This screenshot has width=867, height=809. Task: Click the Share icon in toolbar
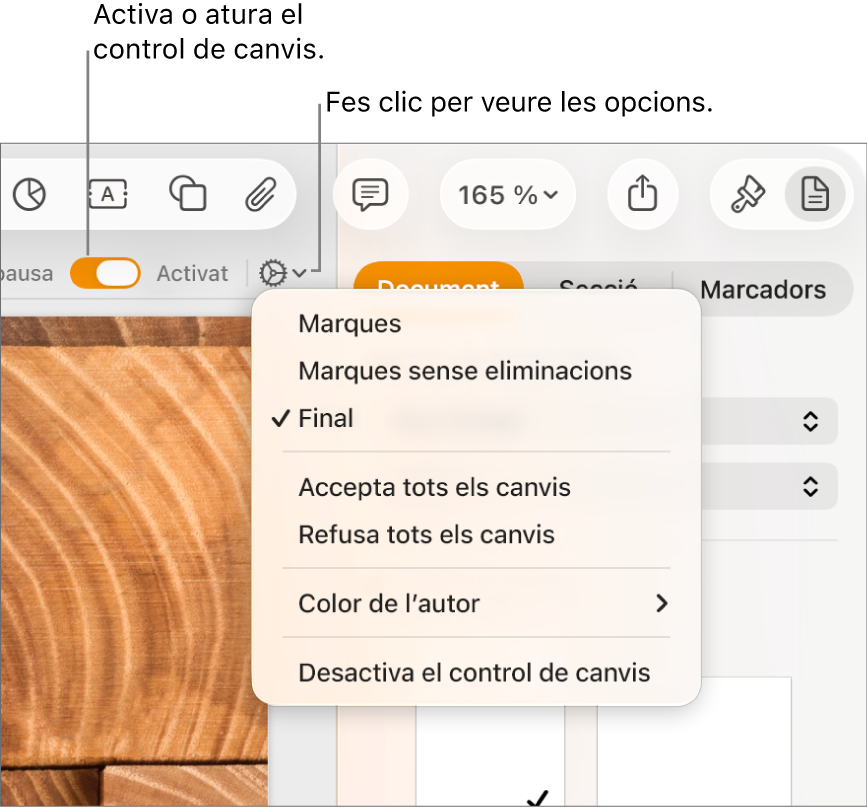(643, 194)
